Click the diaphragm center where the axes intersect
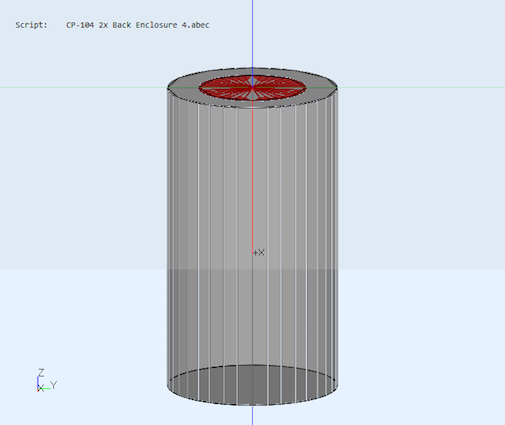This screenshot has width=505, height=425. point(252,87)
